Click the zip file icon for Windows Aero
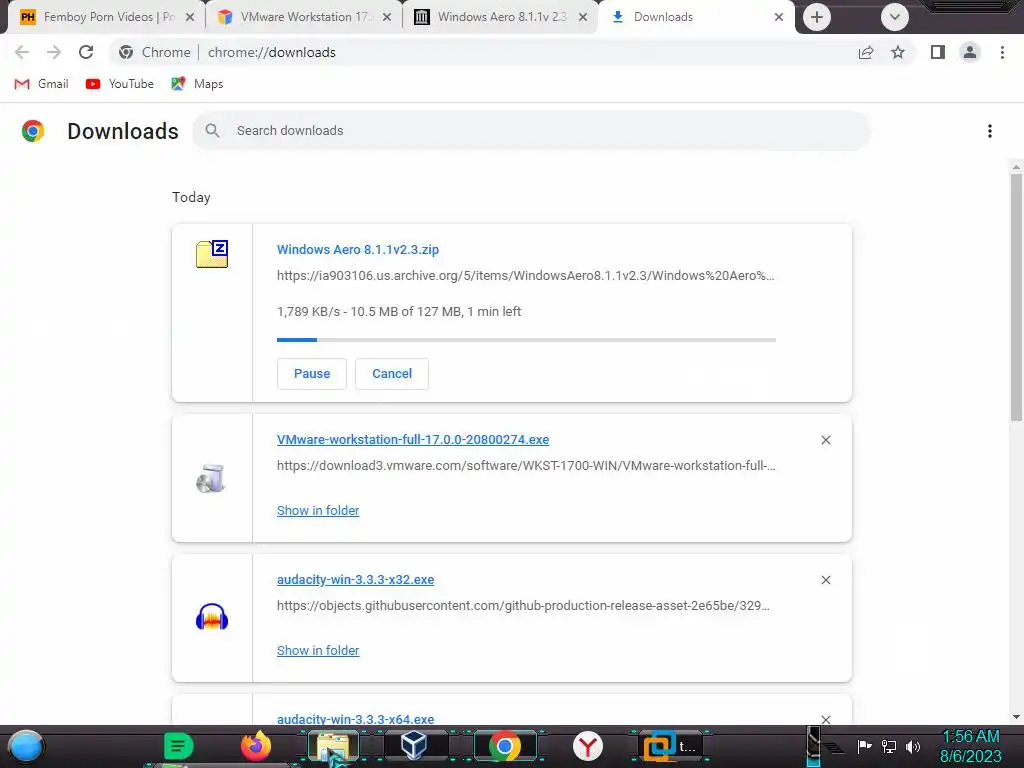The width and height of the screenshot is (1024, 768). (x=212, y=253)
